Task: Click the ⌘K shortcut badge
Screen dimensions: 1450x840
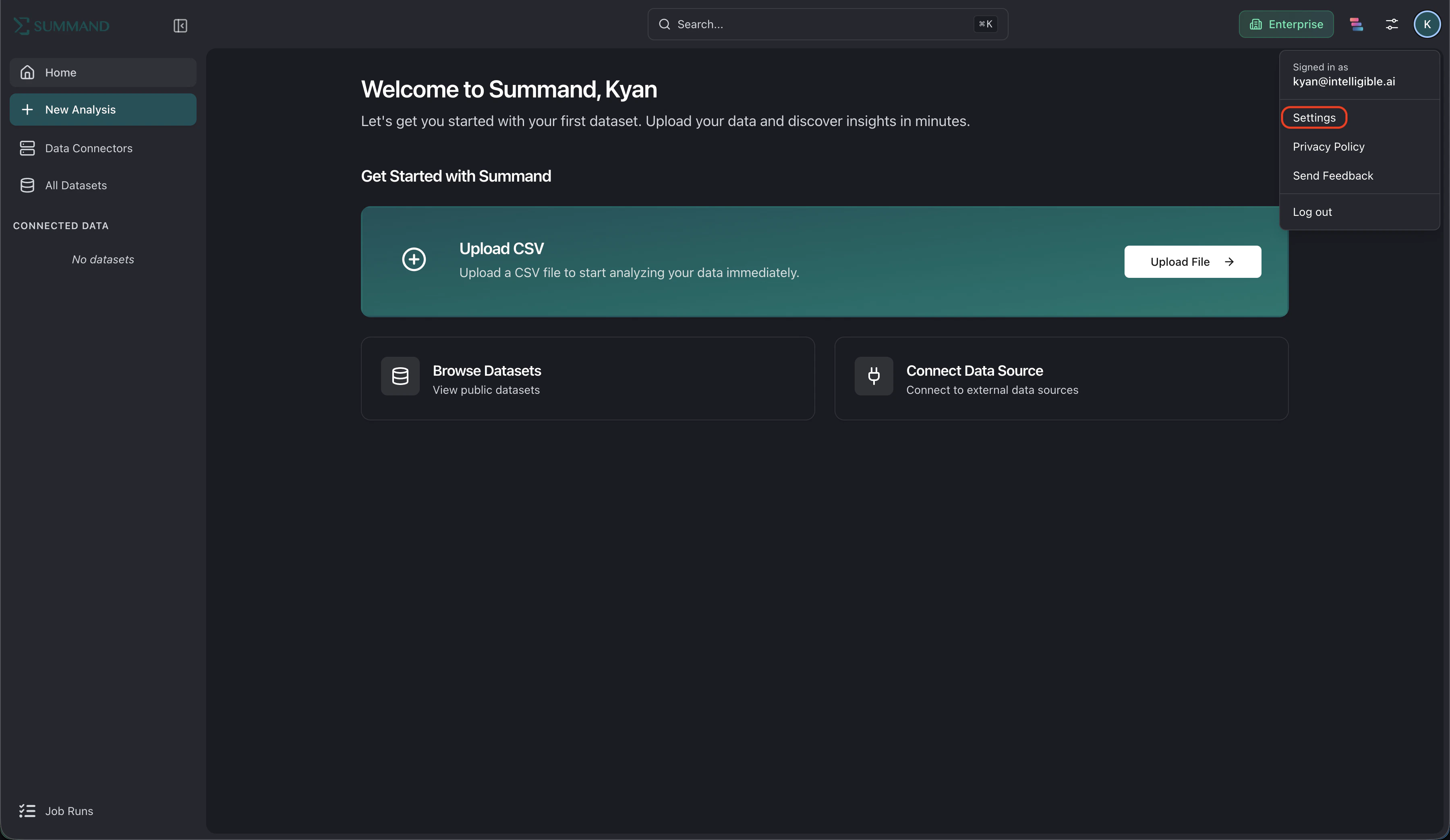Action: tap(985, 24)
